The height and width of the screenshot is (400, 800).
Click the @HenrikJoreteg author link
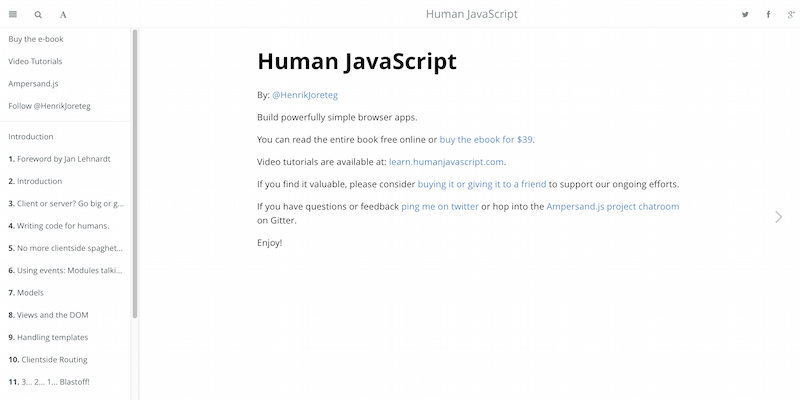[x=305, y=95]
